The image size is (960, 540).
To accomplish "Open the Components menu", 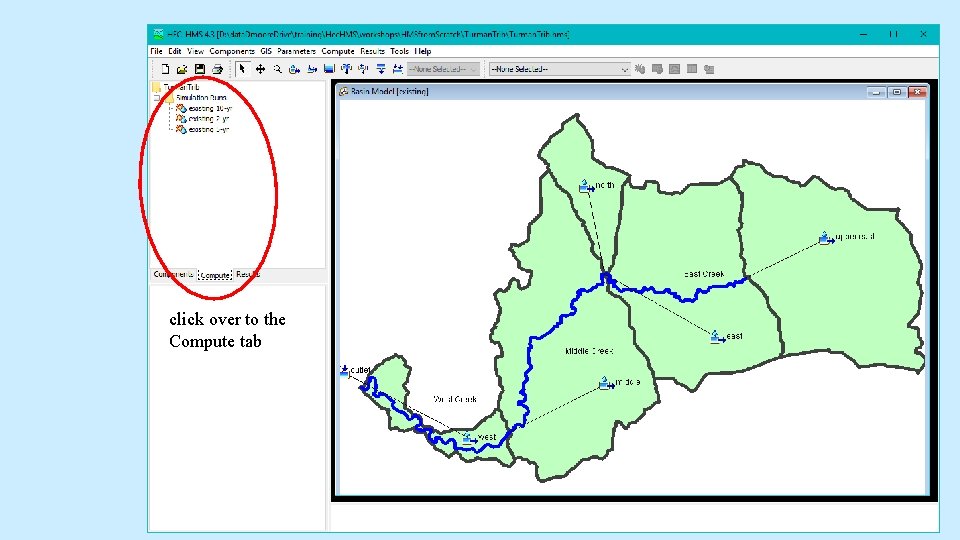I will click(232, 51).
